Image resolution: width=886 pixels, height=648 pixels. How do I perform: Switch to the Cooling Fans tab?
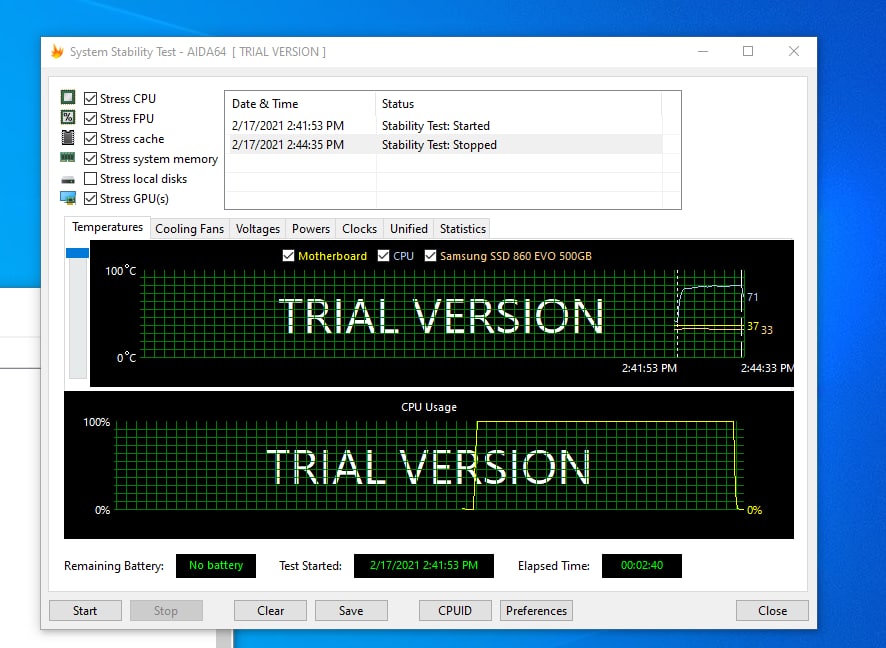pos(190,229)
